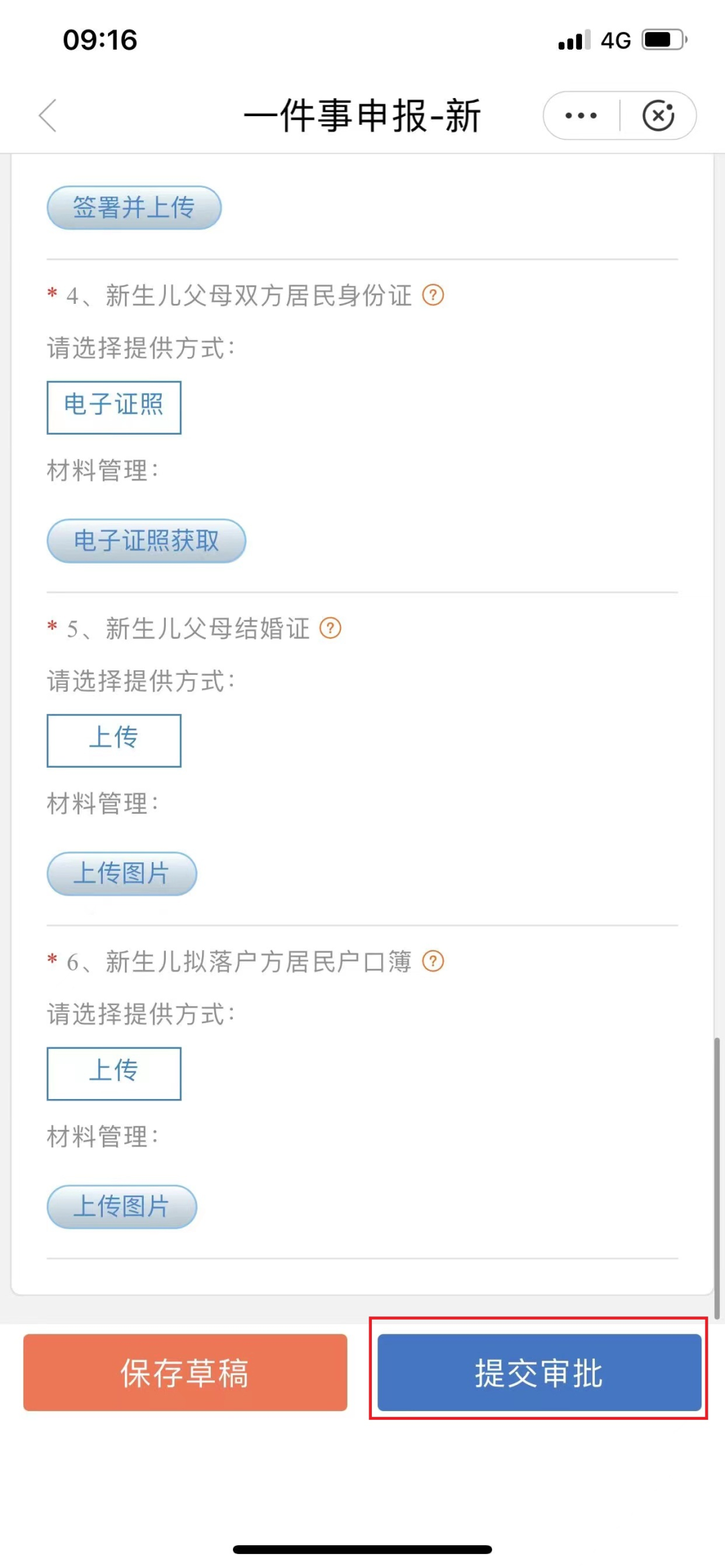Tap the blue 提交审批 button

[539, 1372]
